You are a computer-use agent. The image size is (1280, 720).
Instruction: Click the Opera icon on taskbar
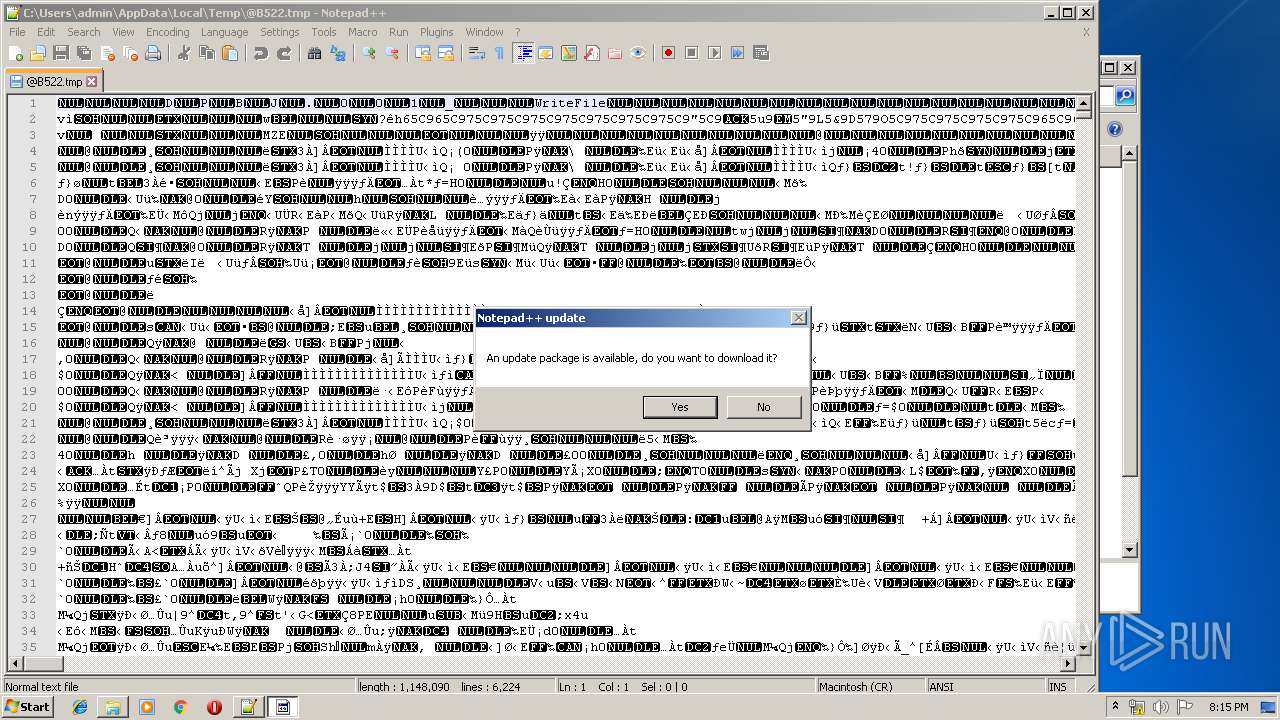coord(214,707)
